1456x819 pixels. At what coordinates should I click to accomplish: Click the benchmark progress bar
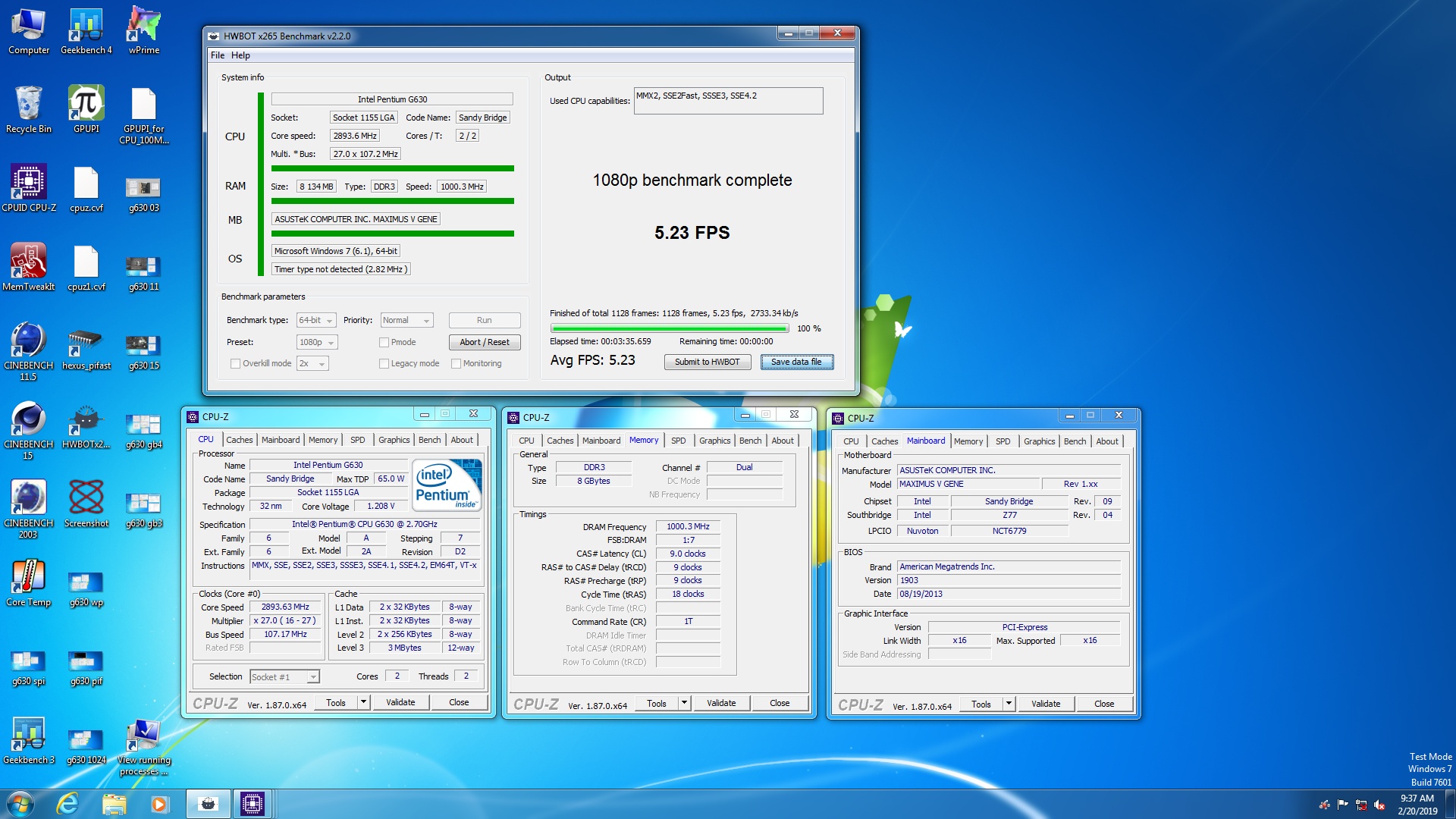[x=670, y=329]
